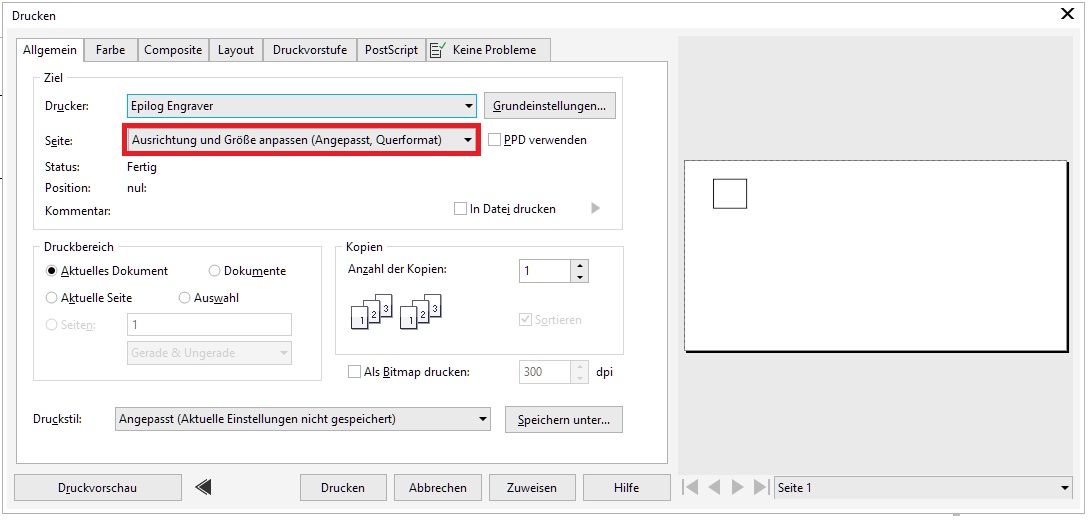Go to first preview page icon
This screenshot has width=1088, height=521.
tap(690, 487)
